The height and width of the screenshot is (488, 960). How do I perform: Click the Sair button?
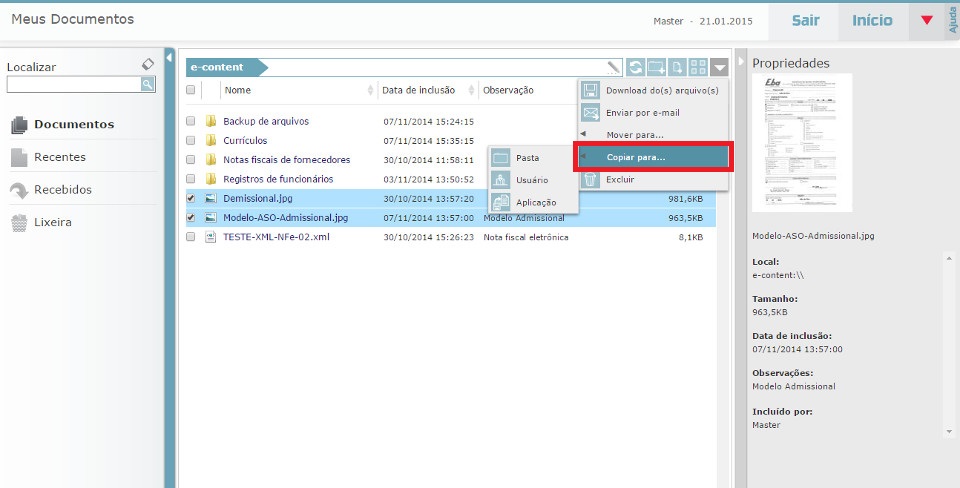point(805,20)
